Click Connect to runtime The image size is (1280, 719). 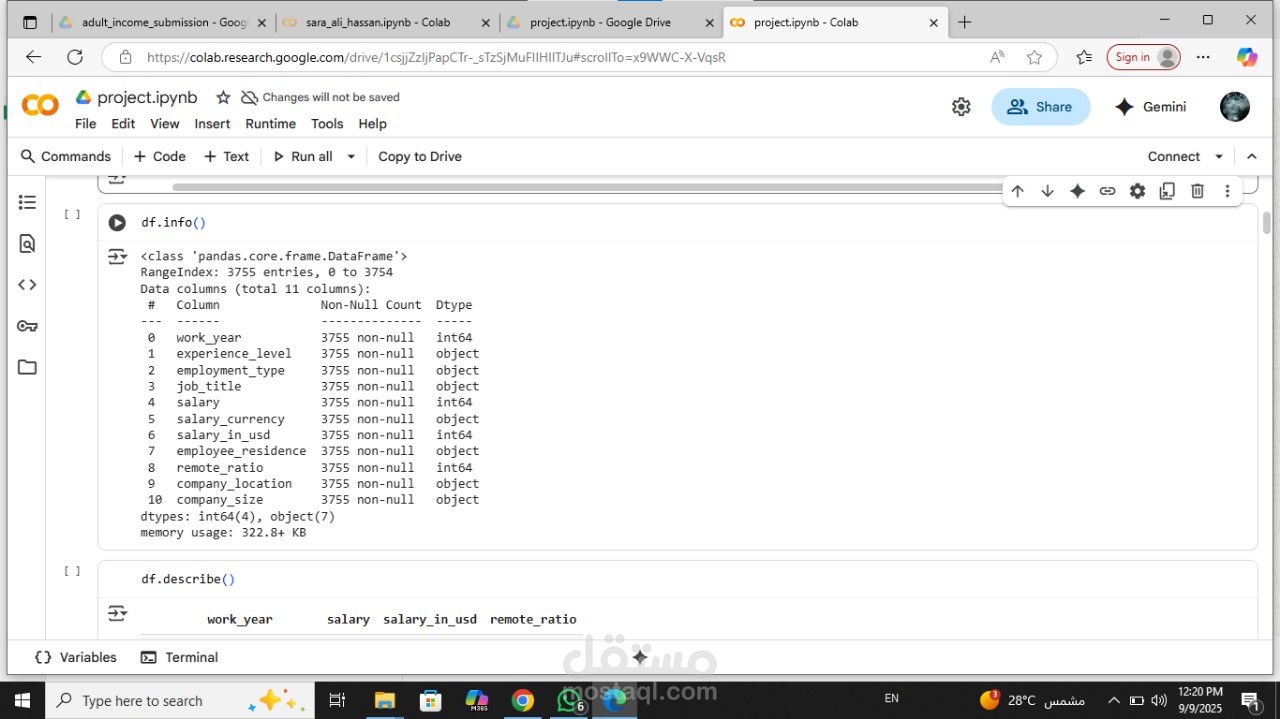click(x=1174, y=157)
